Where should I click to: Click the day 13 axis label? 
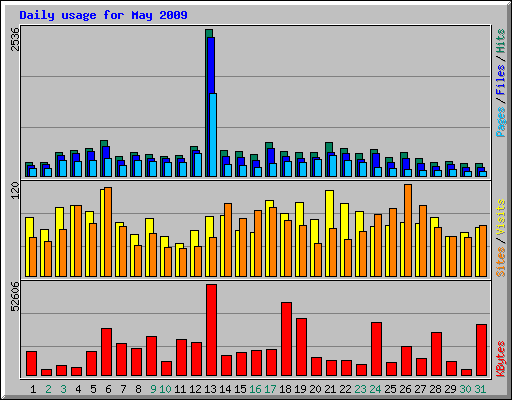click(x=210, y=389)
